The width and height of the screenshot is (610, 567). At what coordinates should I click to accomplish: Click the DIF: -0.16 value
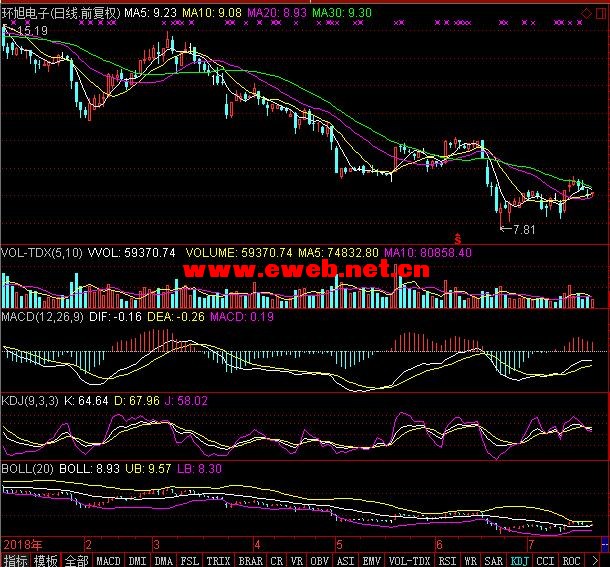point(115,317)
